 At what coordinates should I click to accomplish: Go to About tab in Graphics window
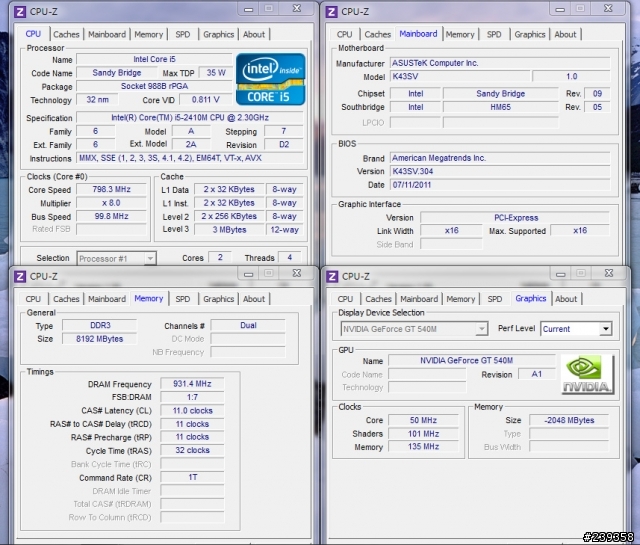(566, 299)
